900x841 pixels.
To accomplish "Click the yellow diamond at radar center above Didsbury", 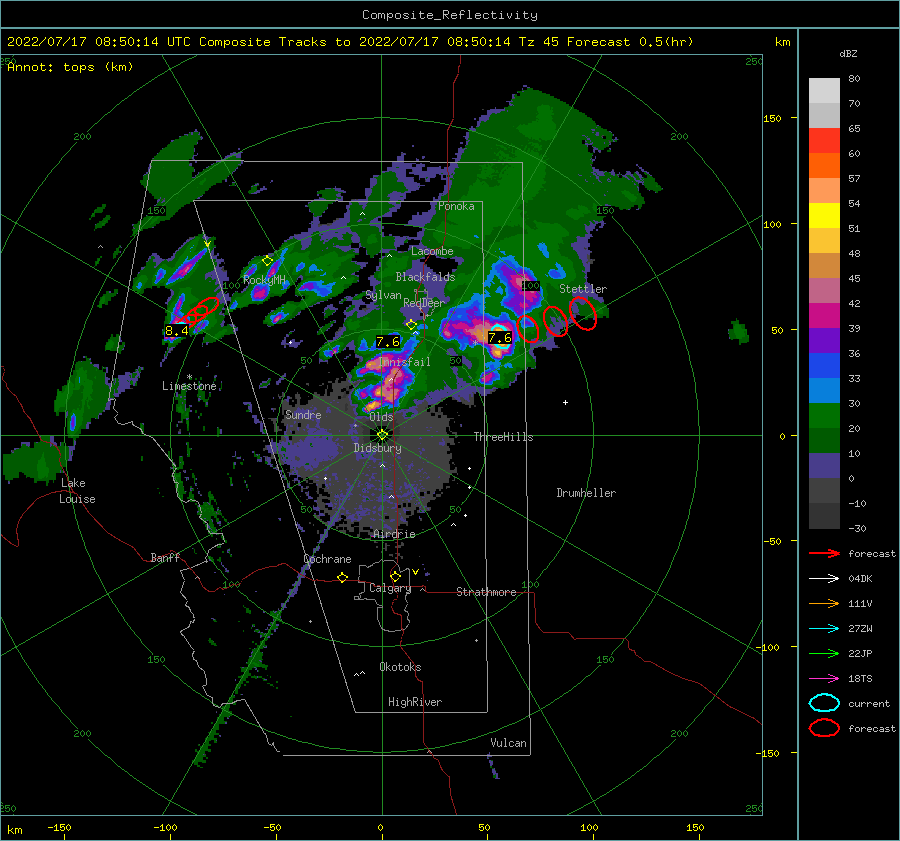I will 382,435.
